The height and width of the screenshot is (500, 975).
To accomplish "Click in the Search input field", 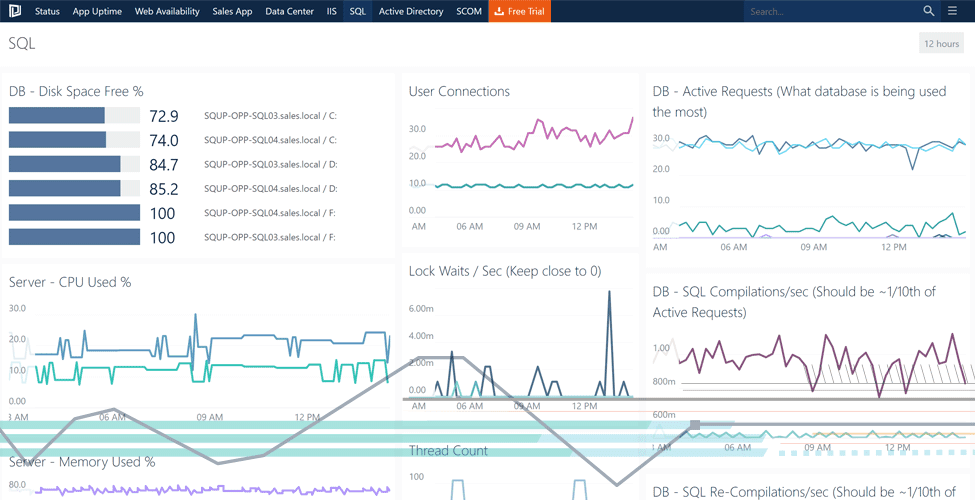I will [830, 11].
